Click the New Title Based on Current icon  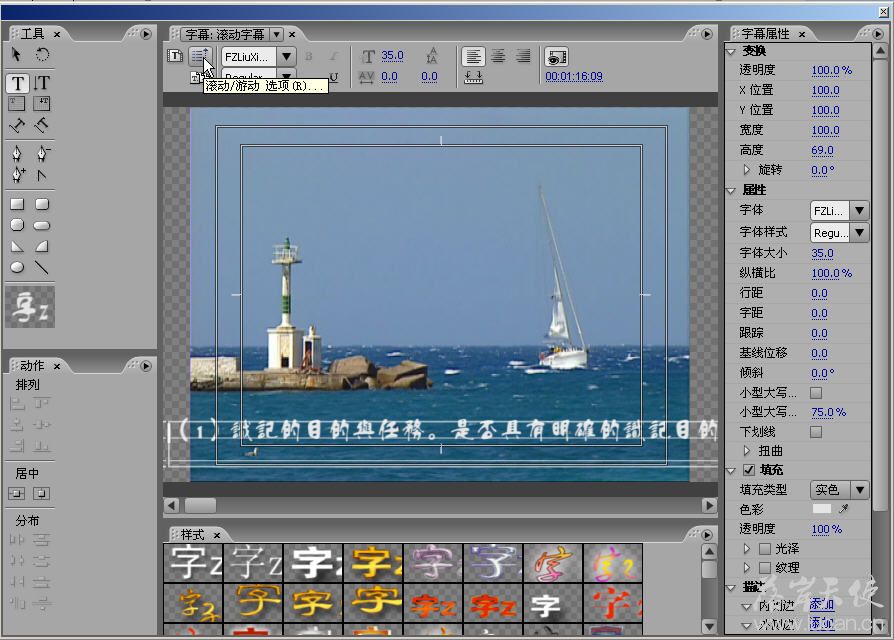(x=175, y=56)
